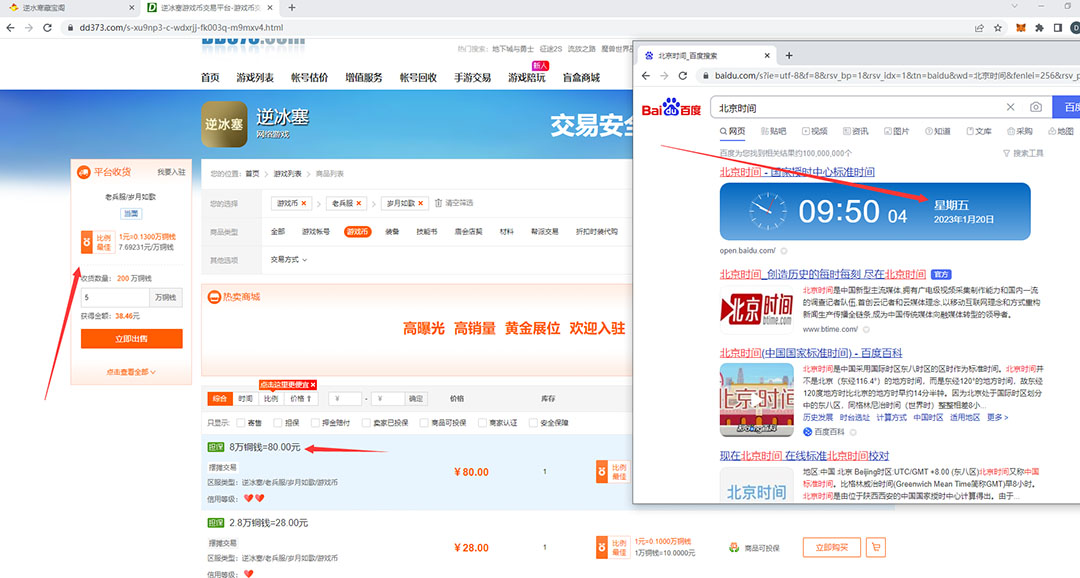Click the 热卖商城 megaphone icon
Image resolution: width=1080 pixels, height=578 pixels.
coord(213,296)
